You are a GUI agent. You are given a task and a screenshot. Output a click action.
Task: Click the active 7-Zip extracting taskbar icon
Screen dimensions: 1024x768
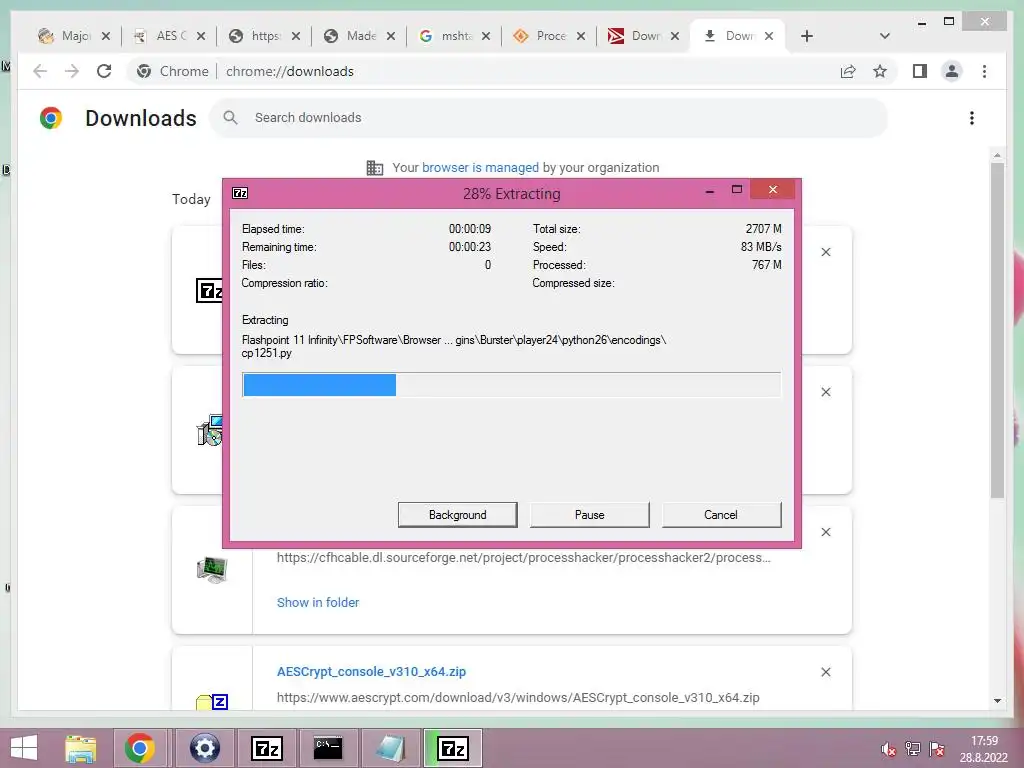pyautogui.click(x=453, y=748)
